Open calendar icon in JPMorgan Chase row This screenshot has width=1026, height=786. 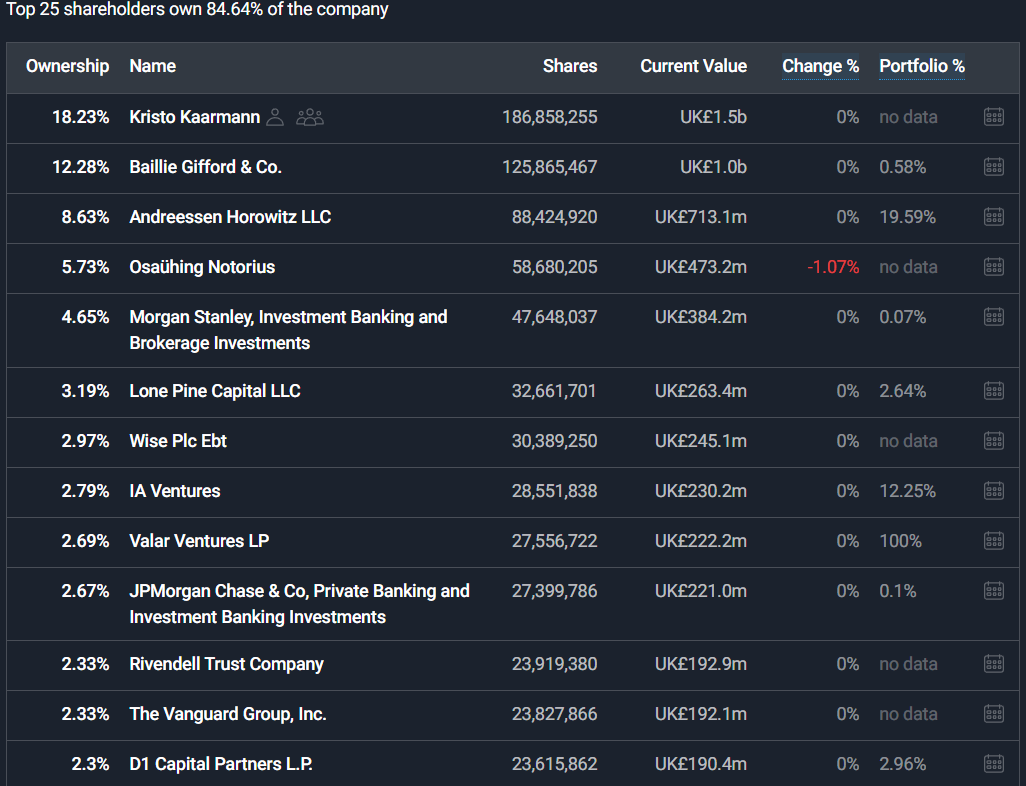click(994, 591)
